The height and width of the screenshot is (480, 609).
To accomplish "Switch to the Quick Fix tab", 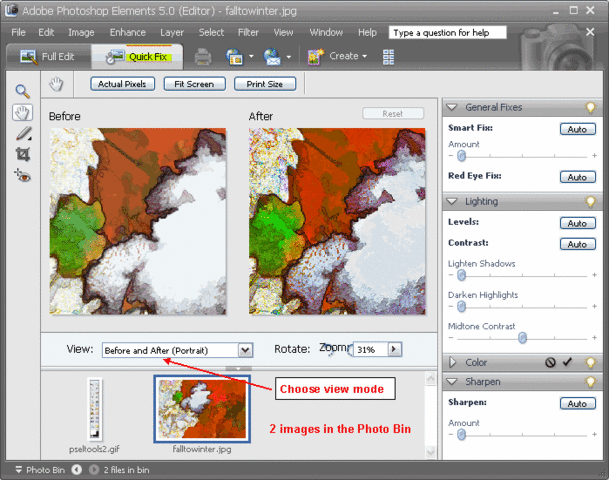I will [x=137, y=57].
